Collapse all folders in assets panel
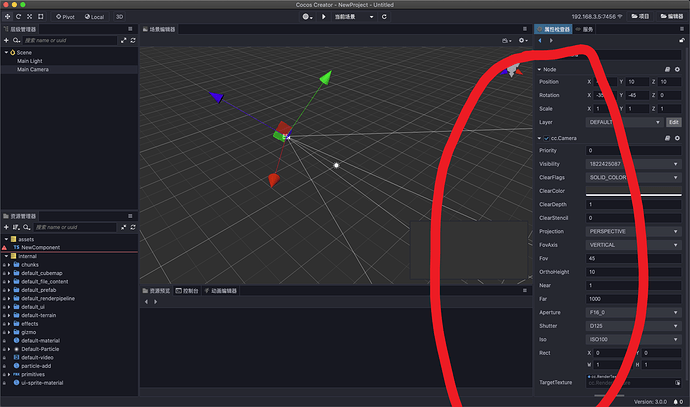The image size is (690, 407). (x=123, y=227)
